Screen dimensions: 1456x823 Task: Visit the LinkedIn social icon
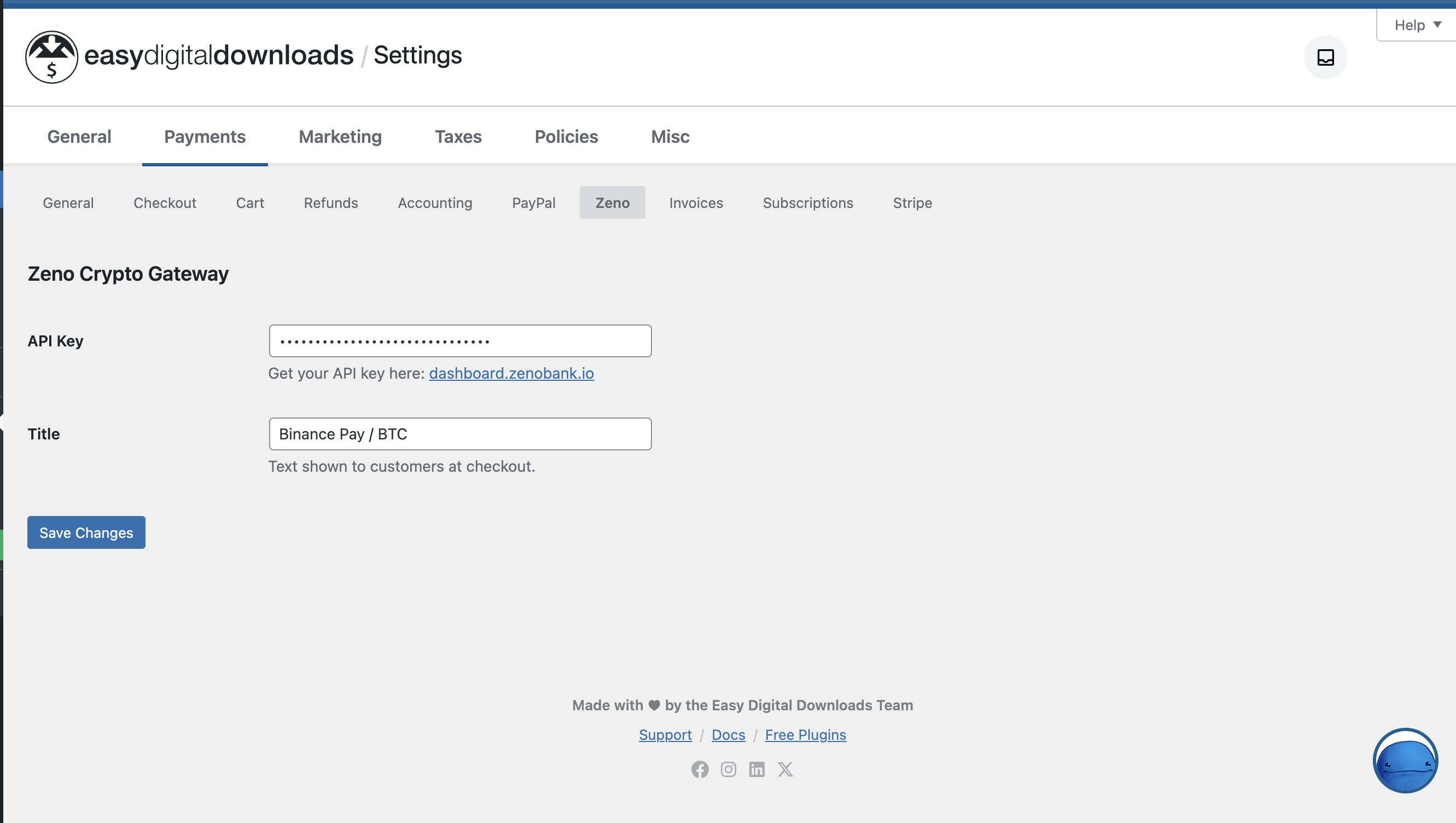tap(756, 769)
